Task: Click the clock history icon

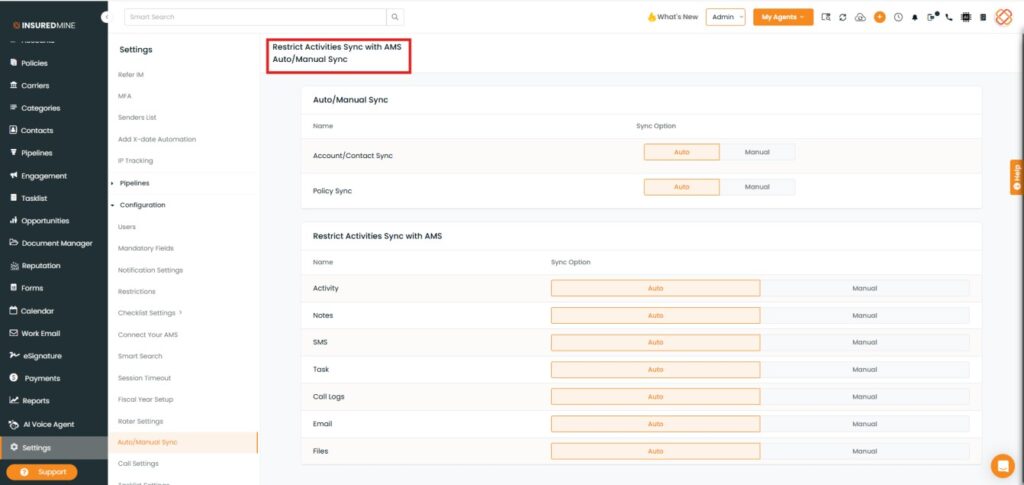Action: coord(898,17)
